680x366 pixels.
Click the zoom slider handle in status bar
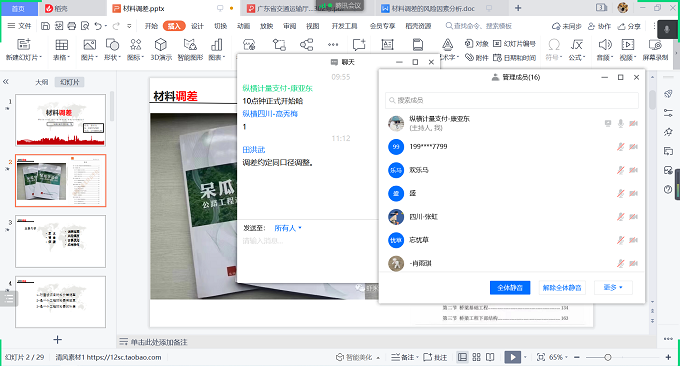[x=608, y=357]
